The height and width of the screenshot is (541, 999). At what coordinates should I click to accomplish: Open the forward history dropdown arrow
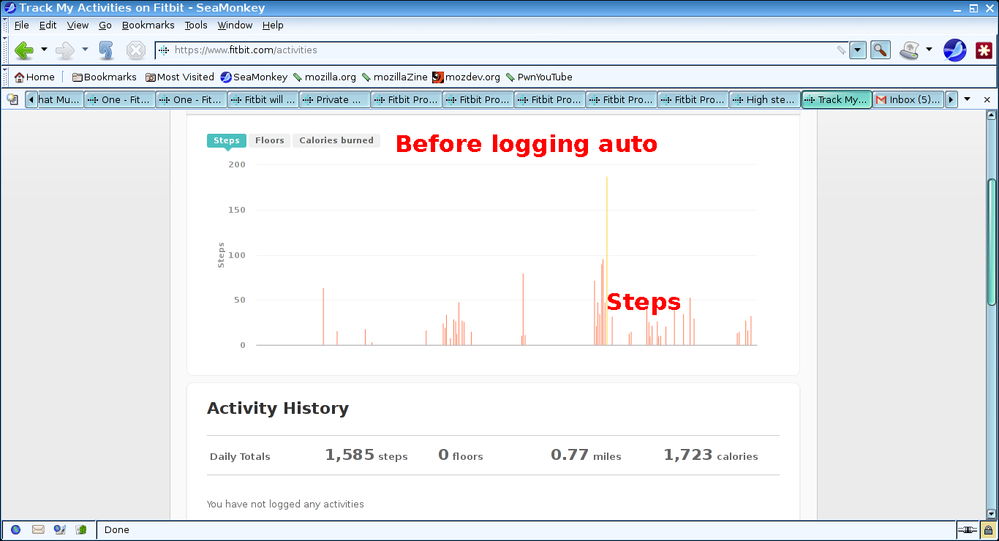[x=85, y=49]
